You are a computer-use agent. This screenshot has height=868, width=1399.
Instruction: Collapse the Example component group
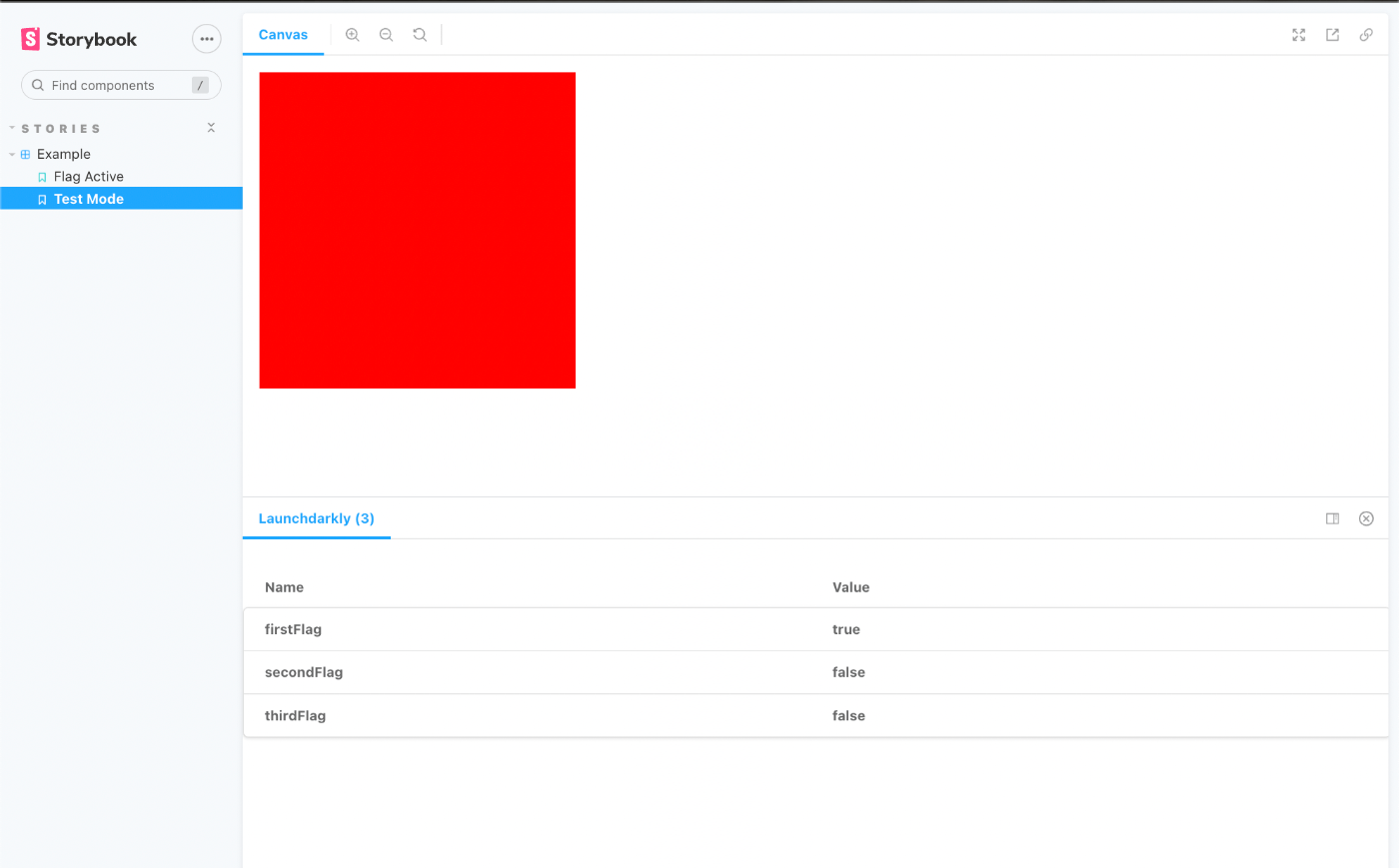coord(12,155)
